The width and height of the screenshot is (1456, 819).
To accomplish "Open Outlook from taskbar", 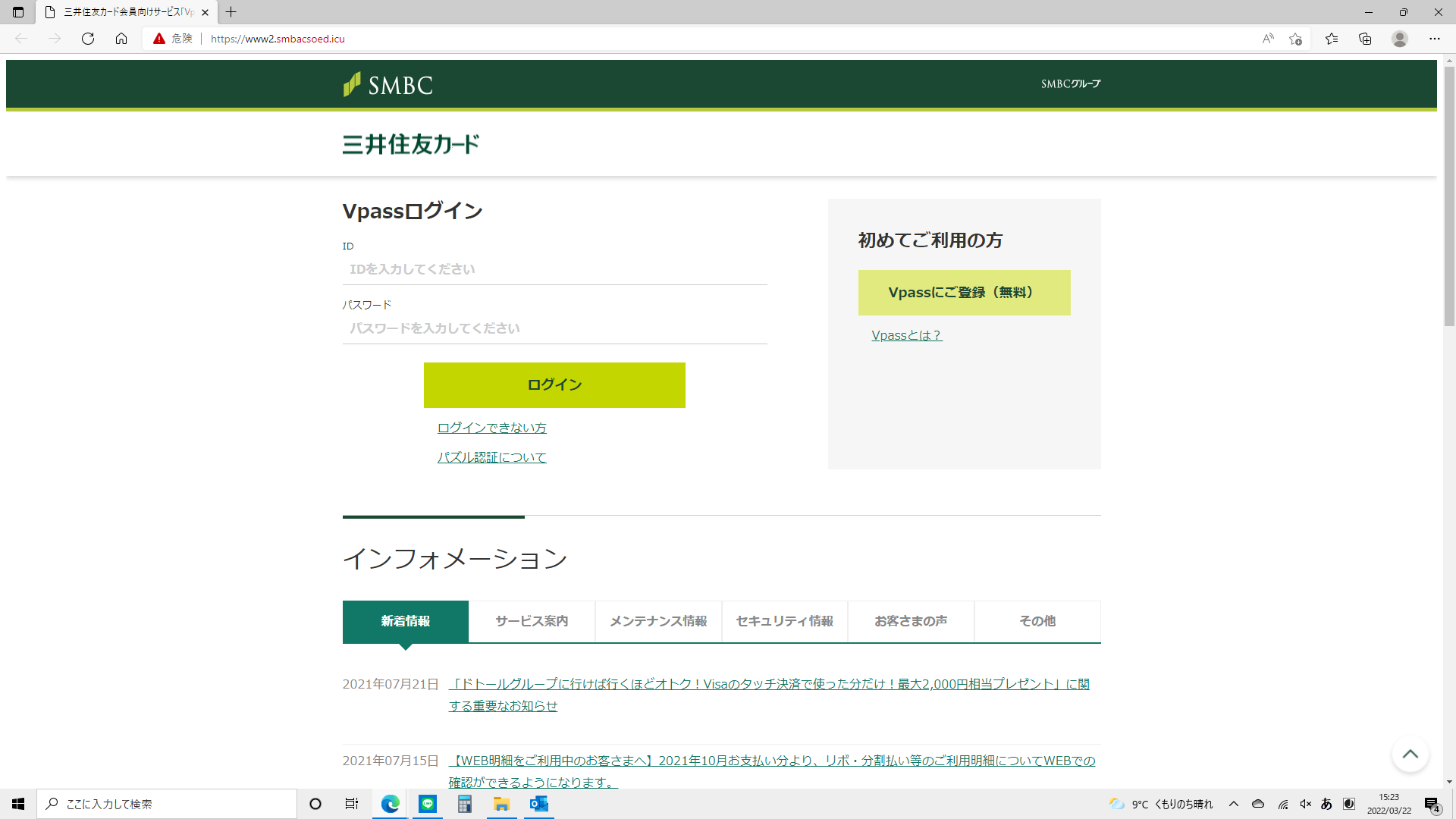I will tap(539, 804).
